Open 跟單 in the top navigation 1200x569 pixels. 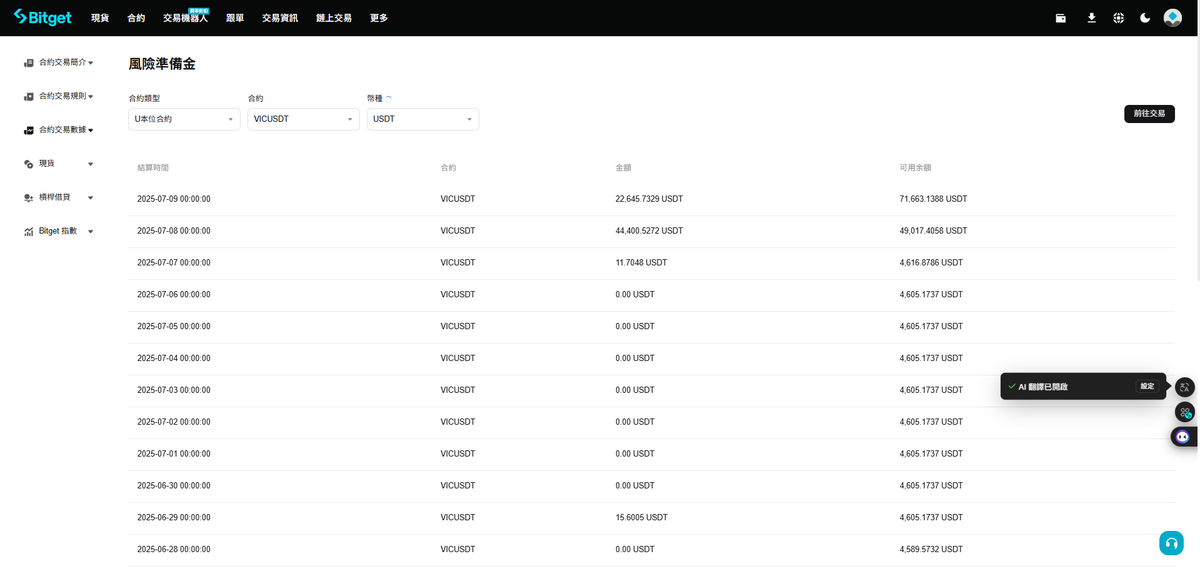(235, 18)
